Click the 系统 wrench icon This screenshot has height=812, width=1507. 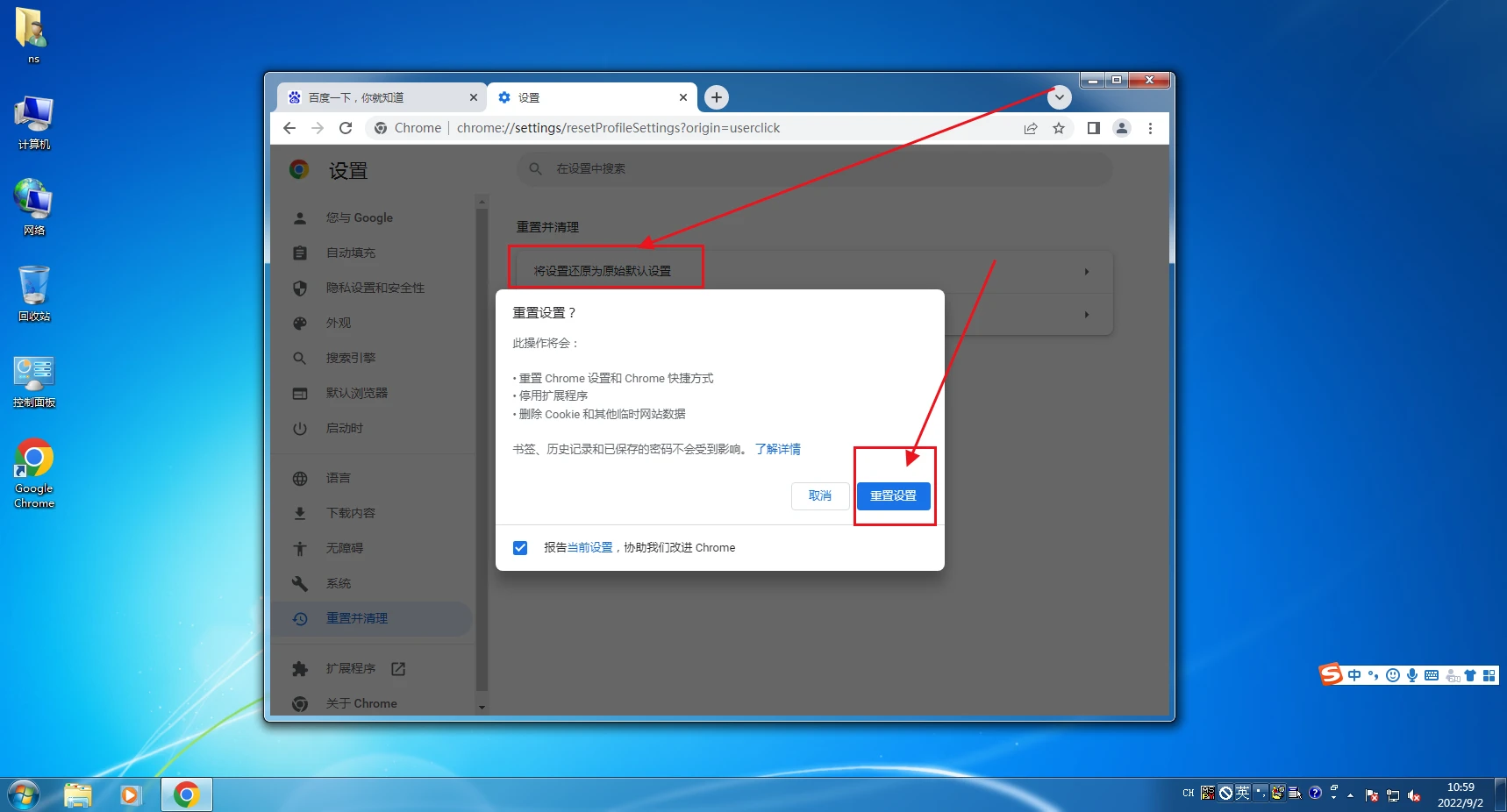click(300, 583)
